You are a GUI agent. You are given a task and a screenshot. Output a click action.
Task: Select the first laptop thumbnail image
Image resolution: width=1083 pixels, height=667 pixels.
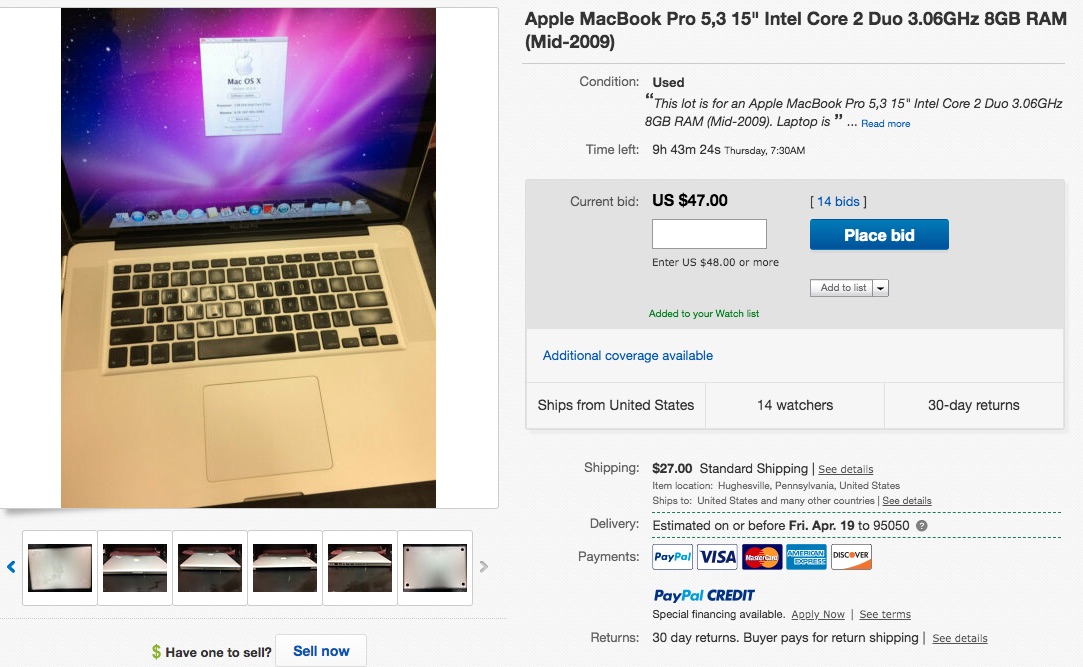(60, 568)
